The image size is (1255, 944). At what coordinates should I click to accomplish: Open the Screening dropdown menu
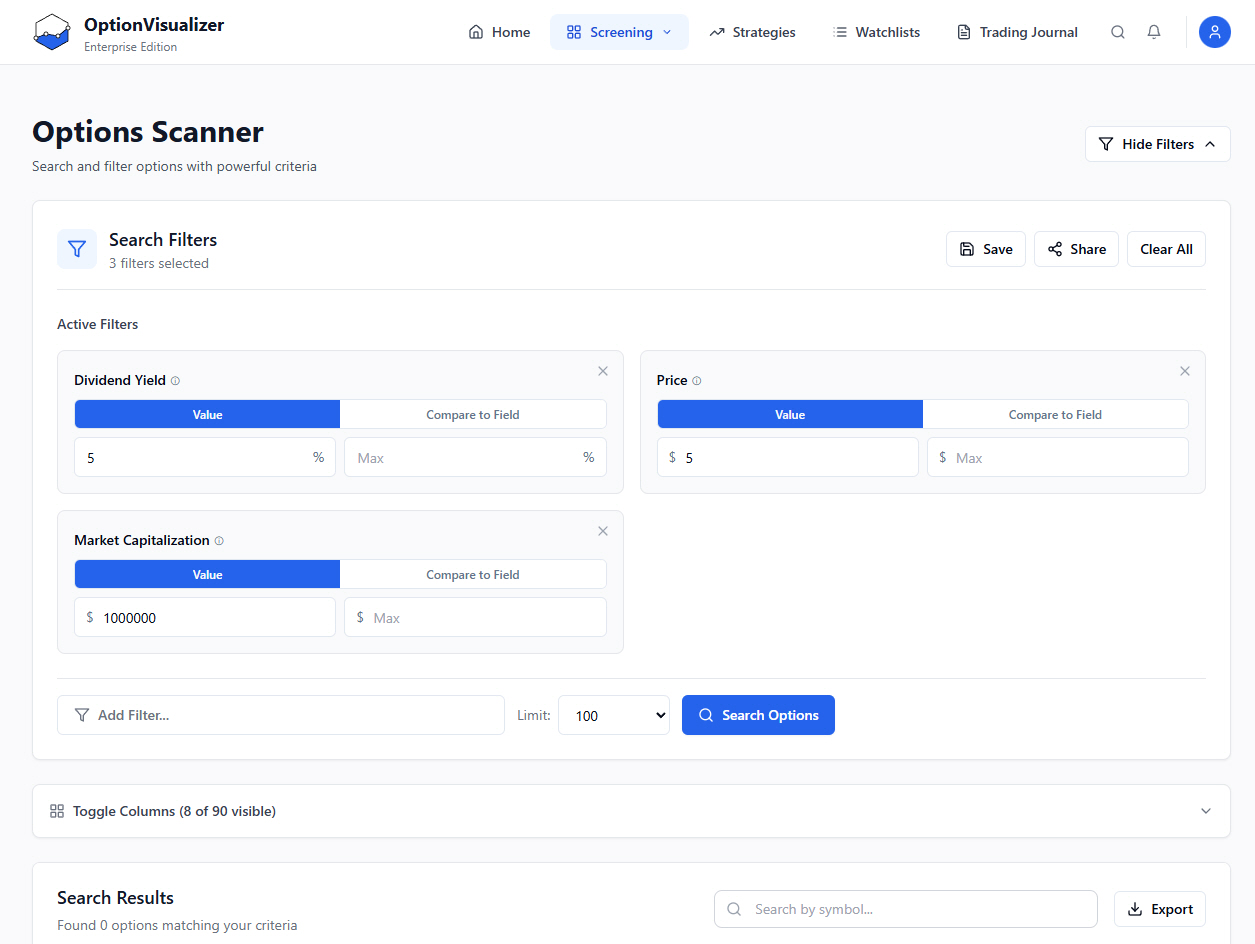click(619, 32)
